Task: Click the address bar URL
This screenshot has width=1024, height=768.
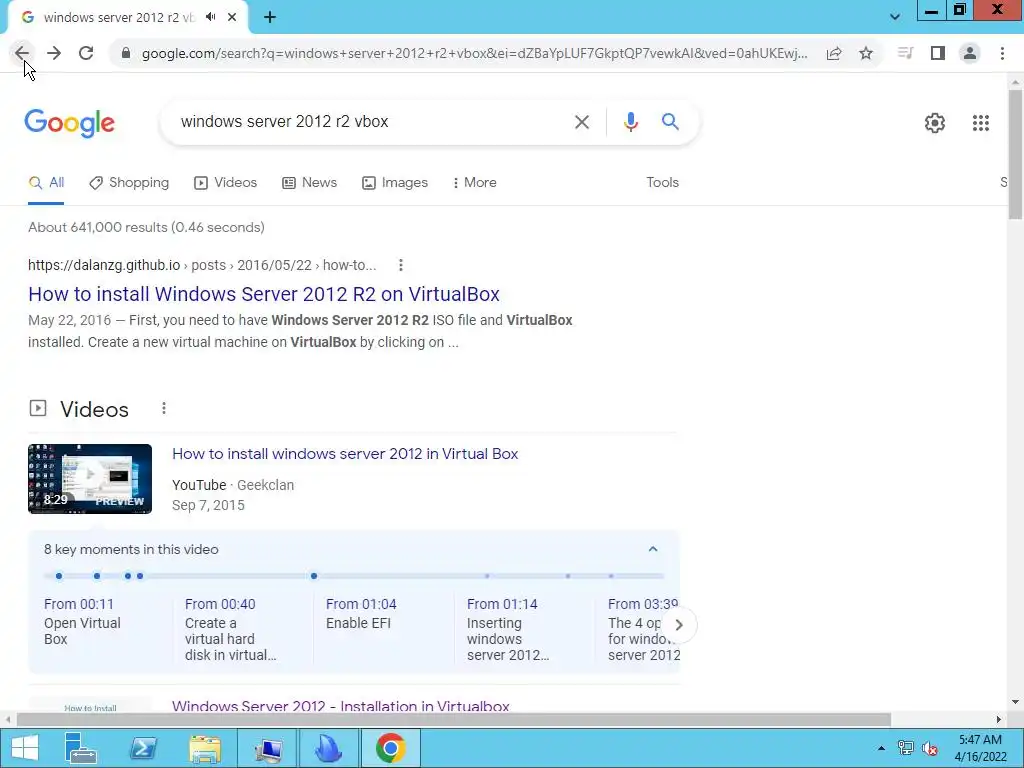Action: click(x=475, y=54)
